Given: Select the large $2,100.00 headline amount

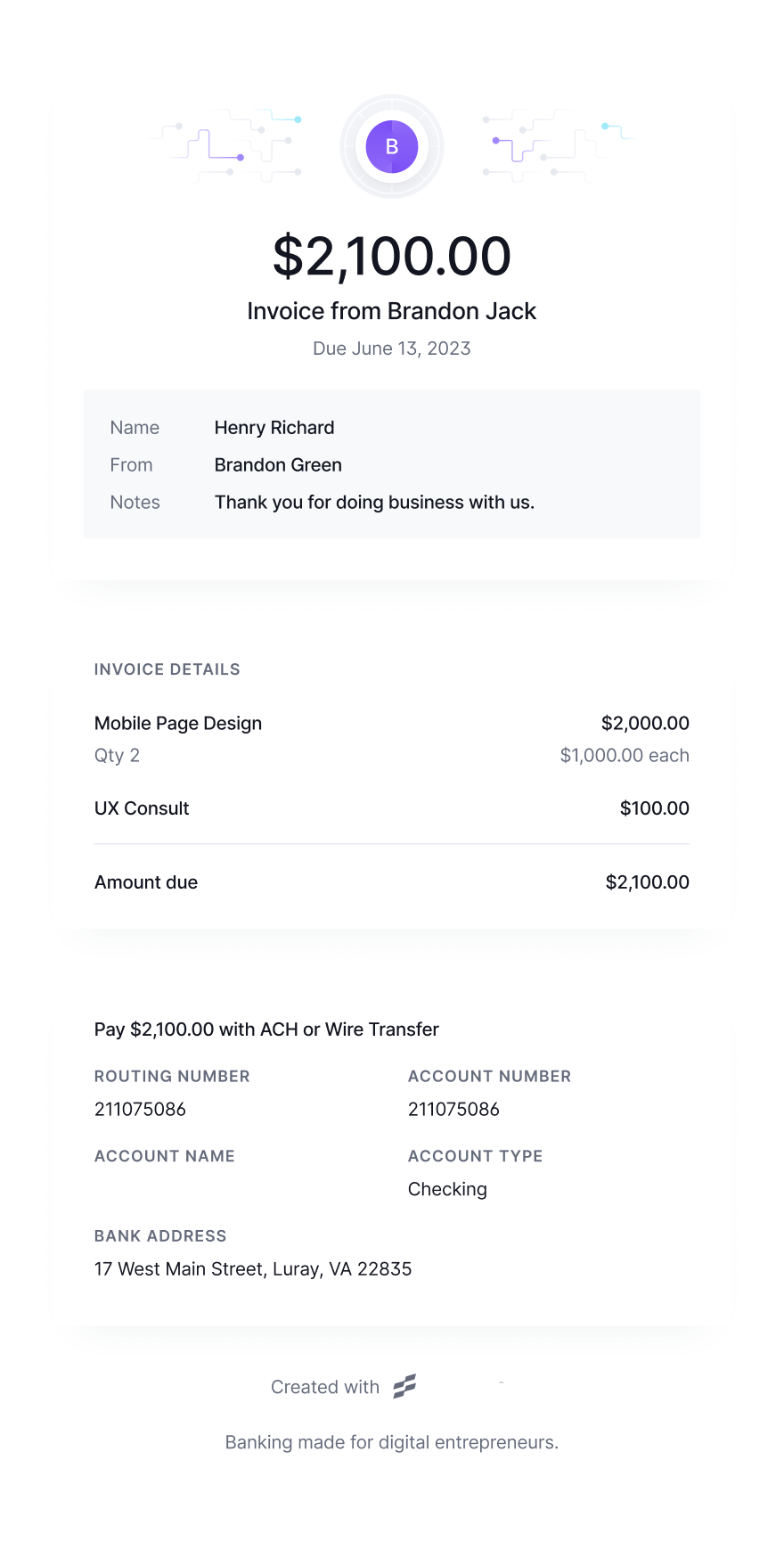Looking at the screenshot, I should (392, 256).
